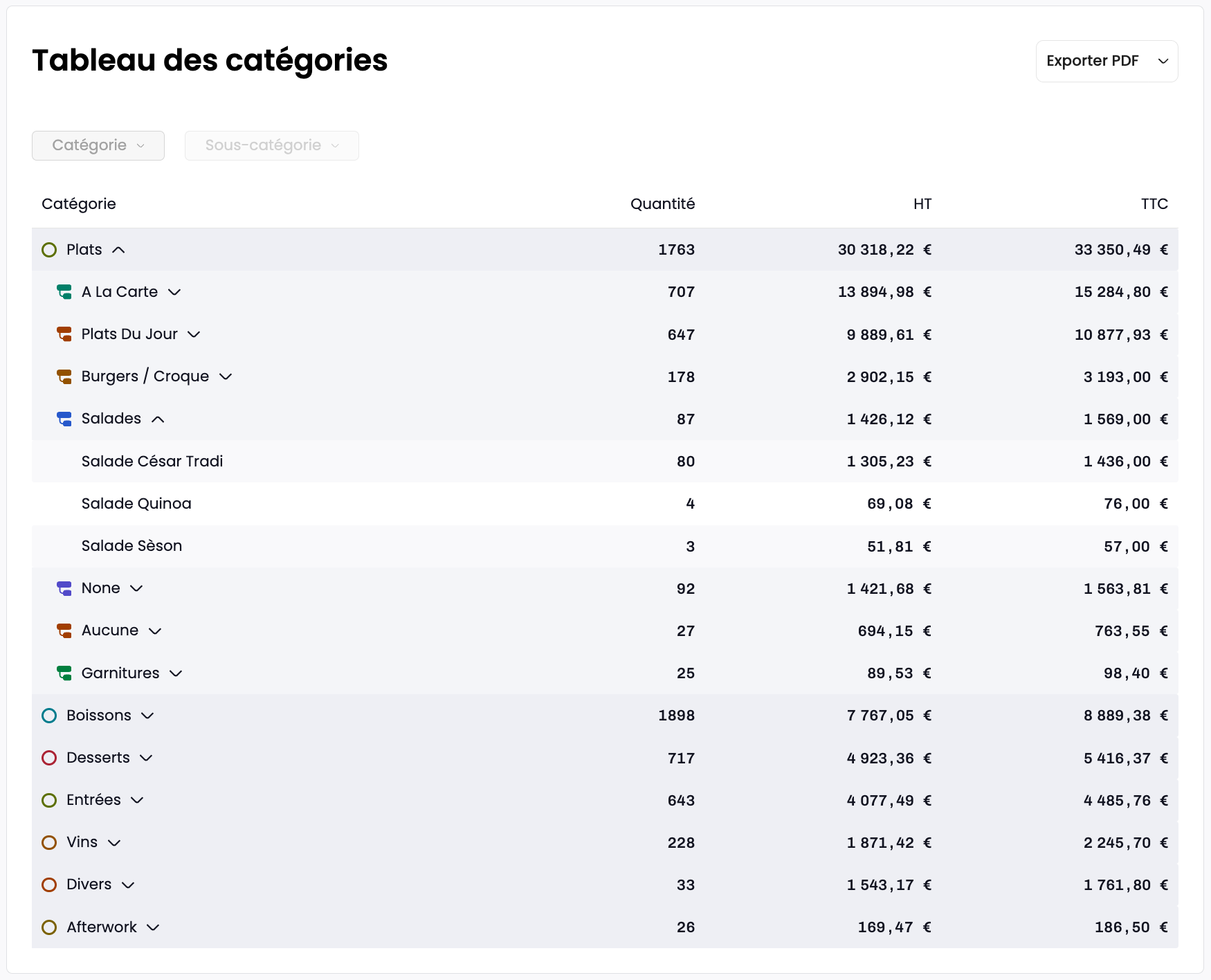Screen dimensions: 1211x980
Task: Open the Catégorie filter
Action: [98, 145]
